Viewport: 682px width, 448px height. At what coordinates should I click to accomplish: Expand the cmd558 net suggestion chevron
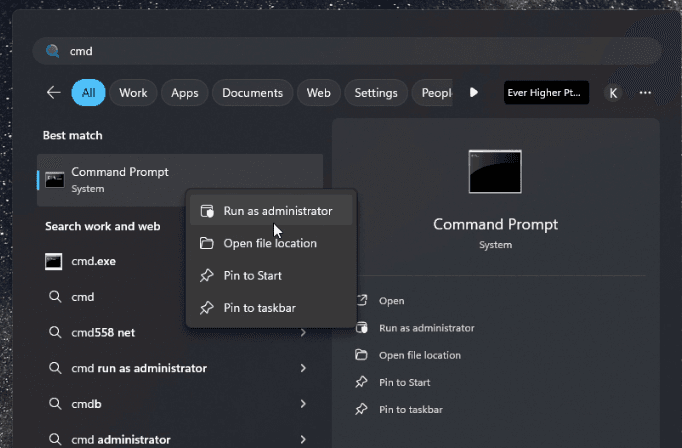coord(303,333)
